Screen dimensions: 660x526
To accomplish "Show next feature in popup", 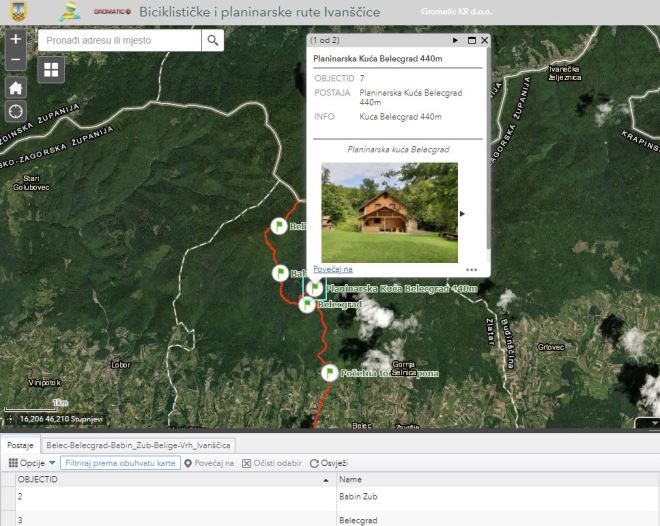I will tap(456, 40).
